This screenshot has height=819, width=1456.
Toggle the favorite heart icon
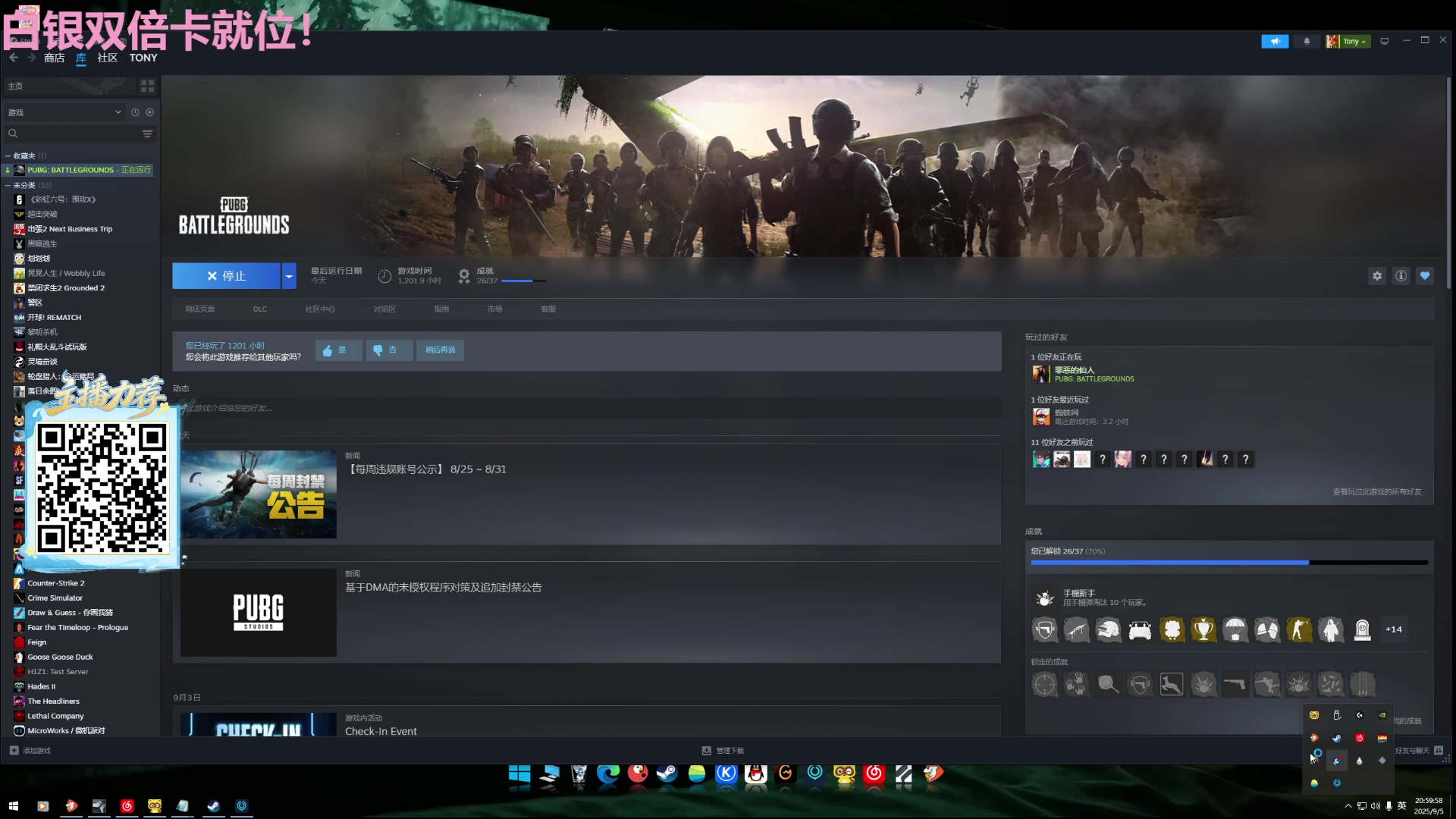pos(1425,276)
